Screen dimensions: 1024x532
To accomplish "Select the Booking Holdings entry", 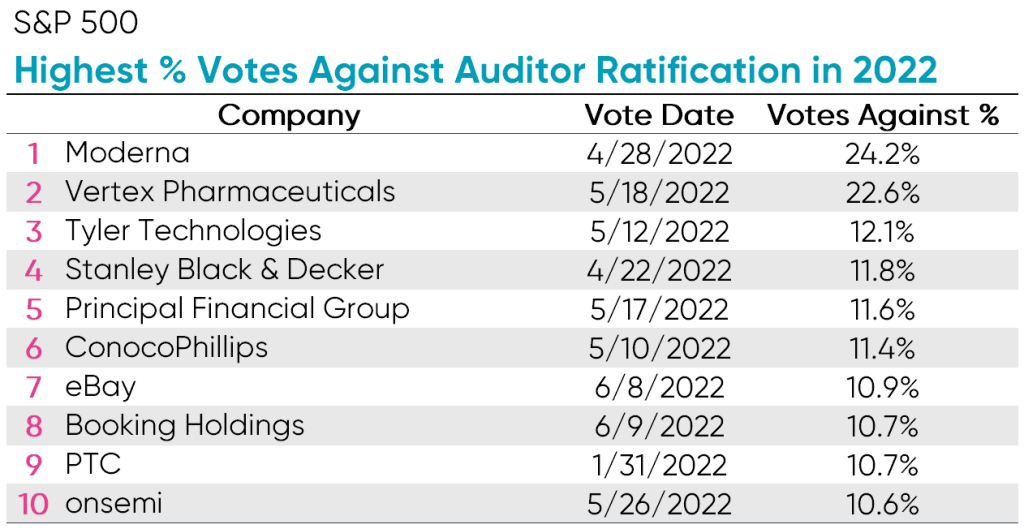I will pyautogui.click(x=185, y=425).
